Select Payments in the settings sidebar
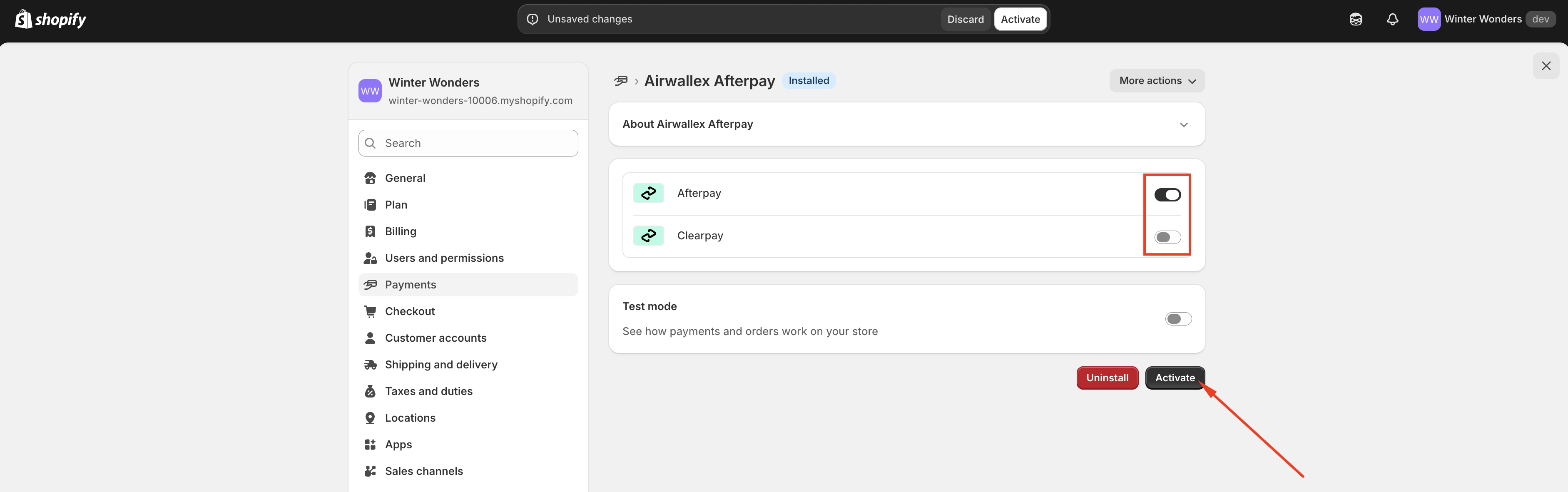Viewport: 1568px width, 492px height. (410, 284)
